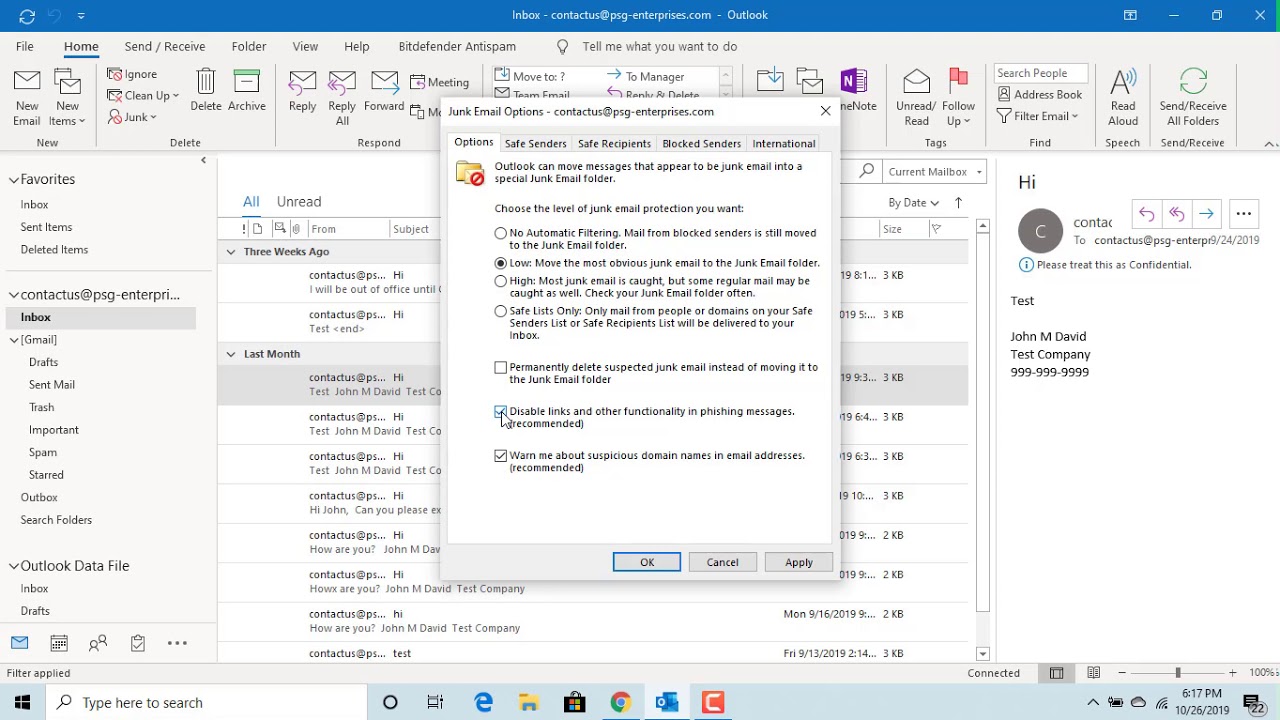Open the By Date sort dropdown

coord(913,203)
